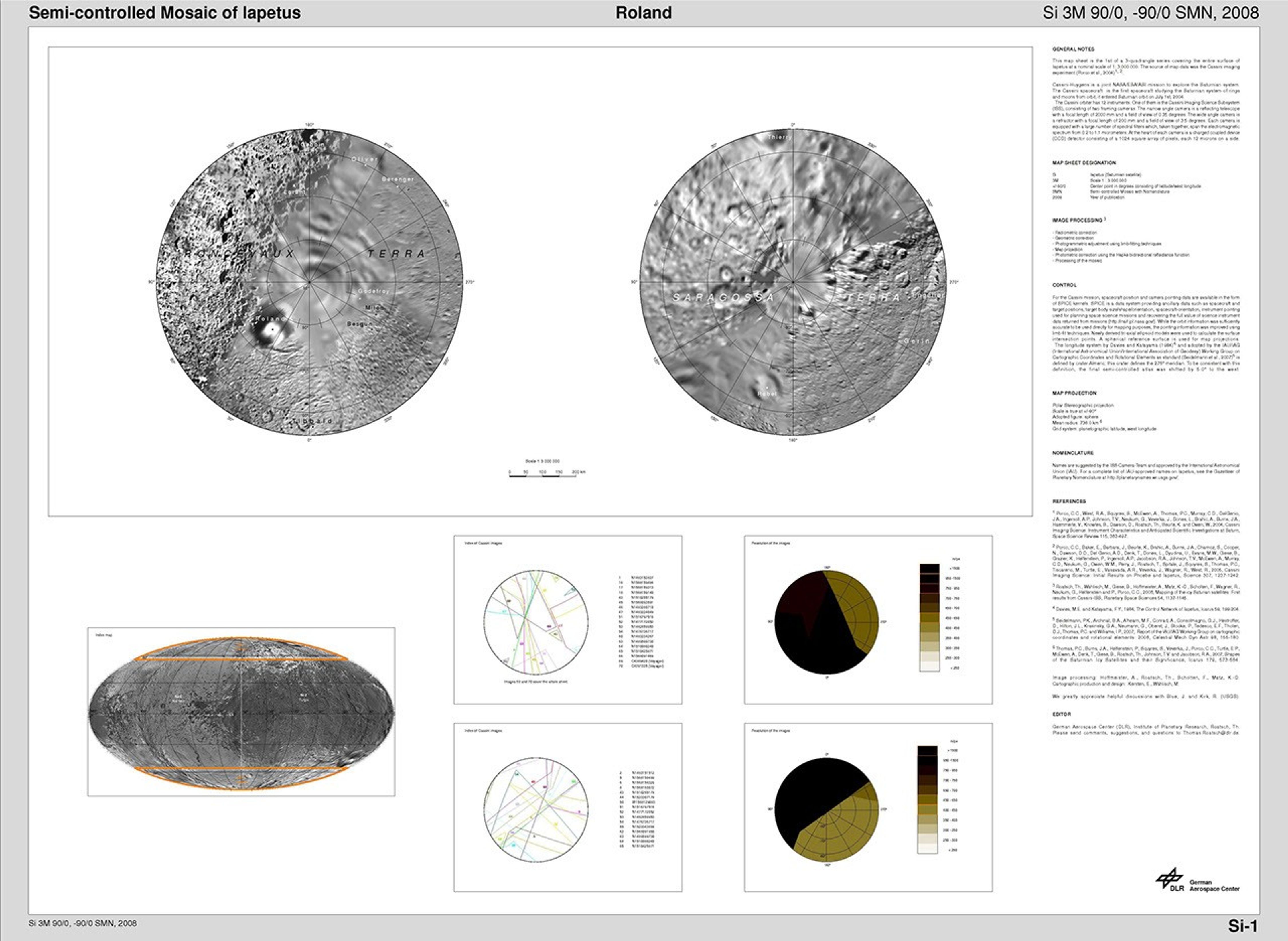The height and width of the screenshot is (941, 1288).
Task: Select the Roland crater label on the north polar map
Action: (271, 319)
